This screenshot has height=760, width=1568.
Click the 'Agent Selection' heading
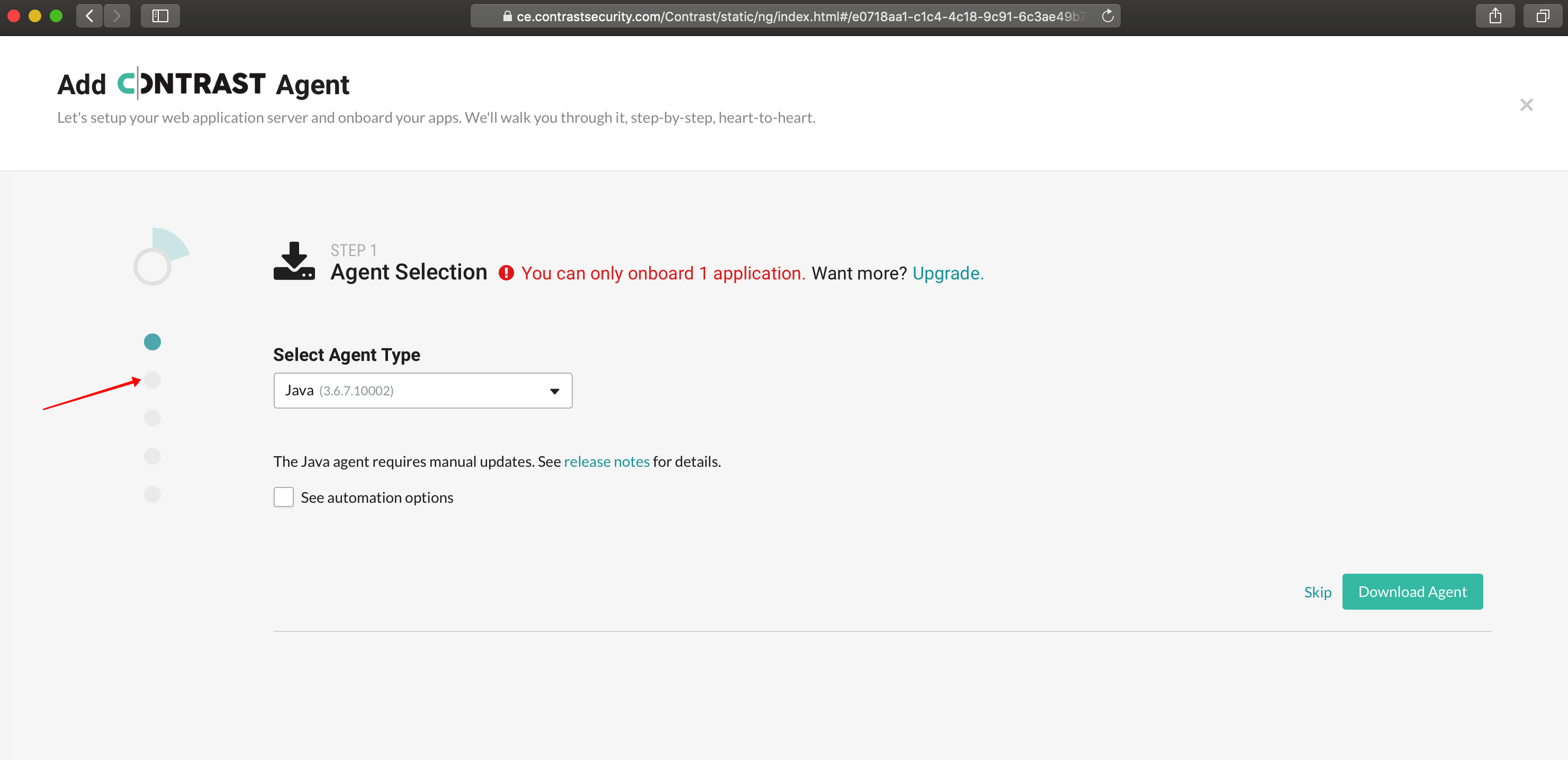(x=409, y=272)
